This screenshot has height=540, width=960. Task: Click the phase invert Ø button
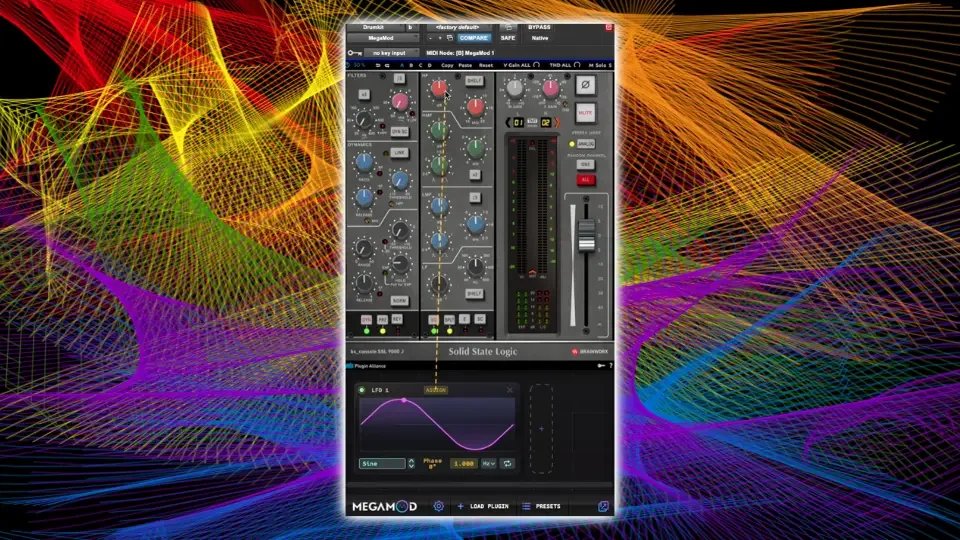[x=585, y=85]
